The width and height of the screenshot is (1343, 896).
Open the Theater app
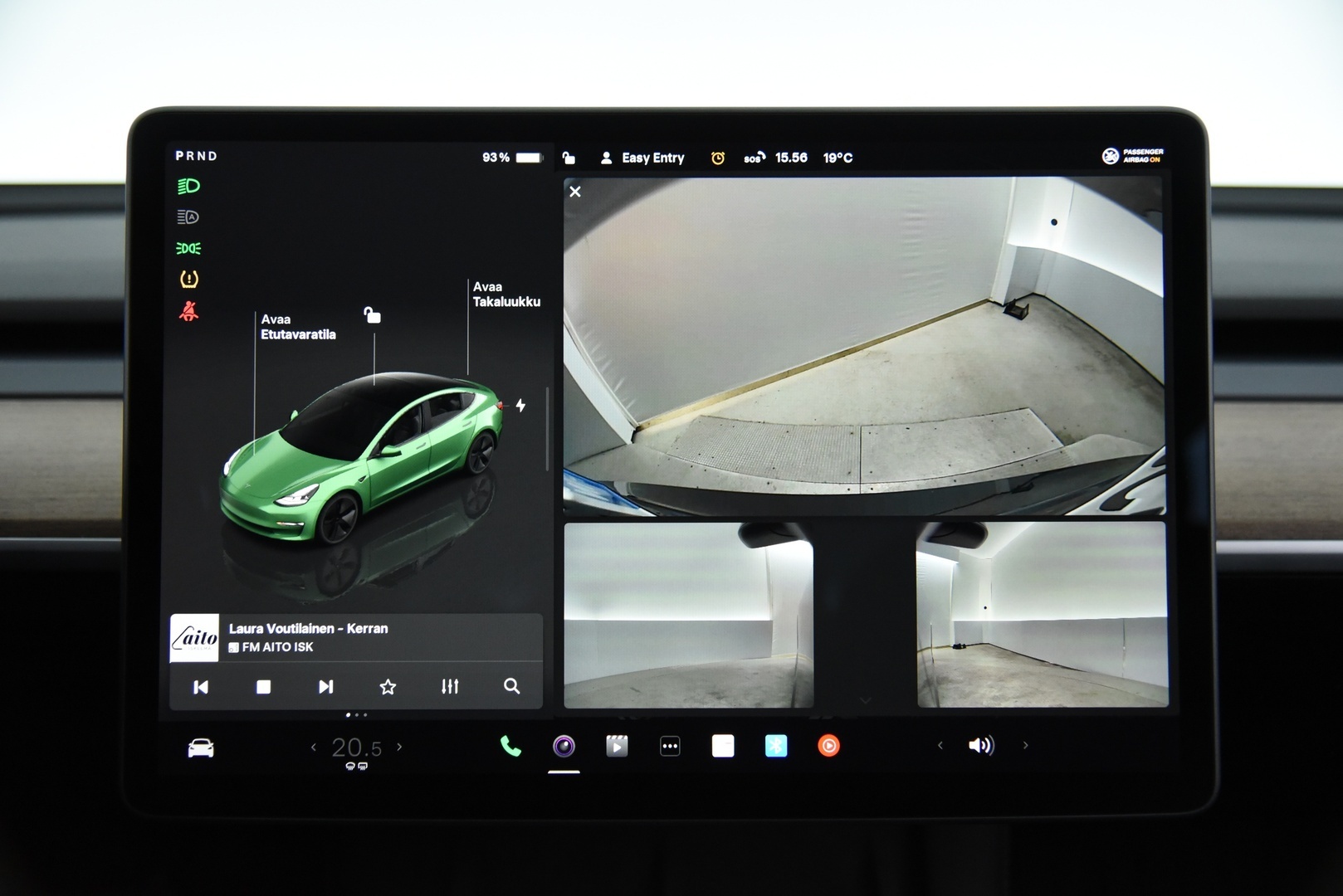click(x=618, y=747)
